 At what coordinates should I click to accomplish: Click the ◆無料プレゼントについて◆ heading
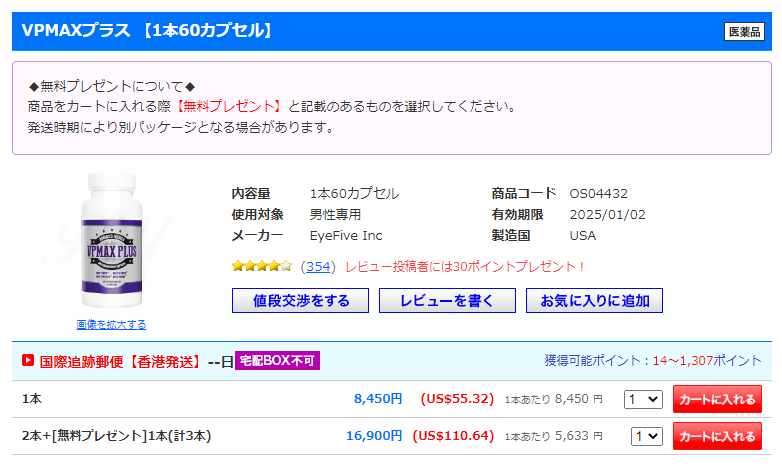click(112, 86)
